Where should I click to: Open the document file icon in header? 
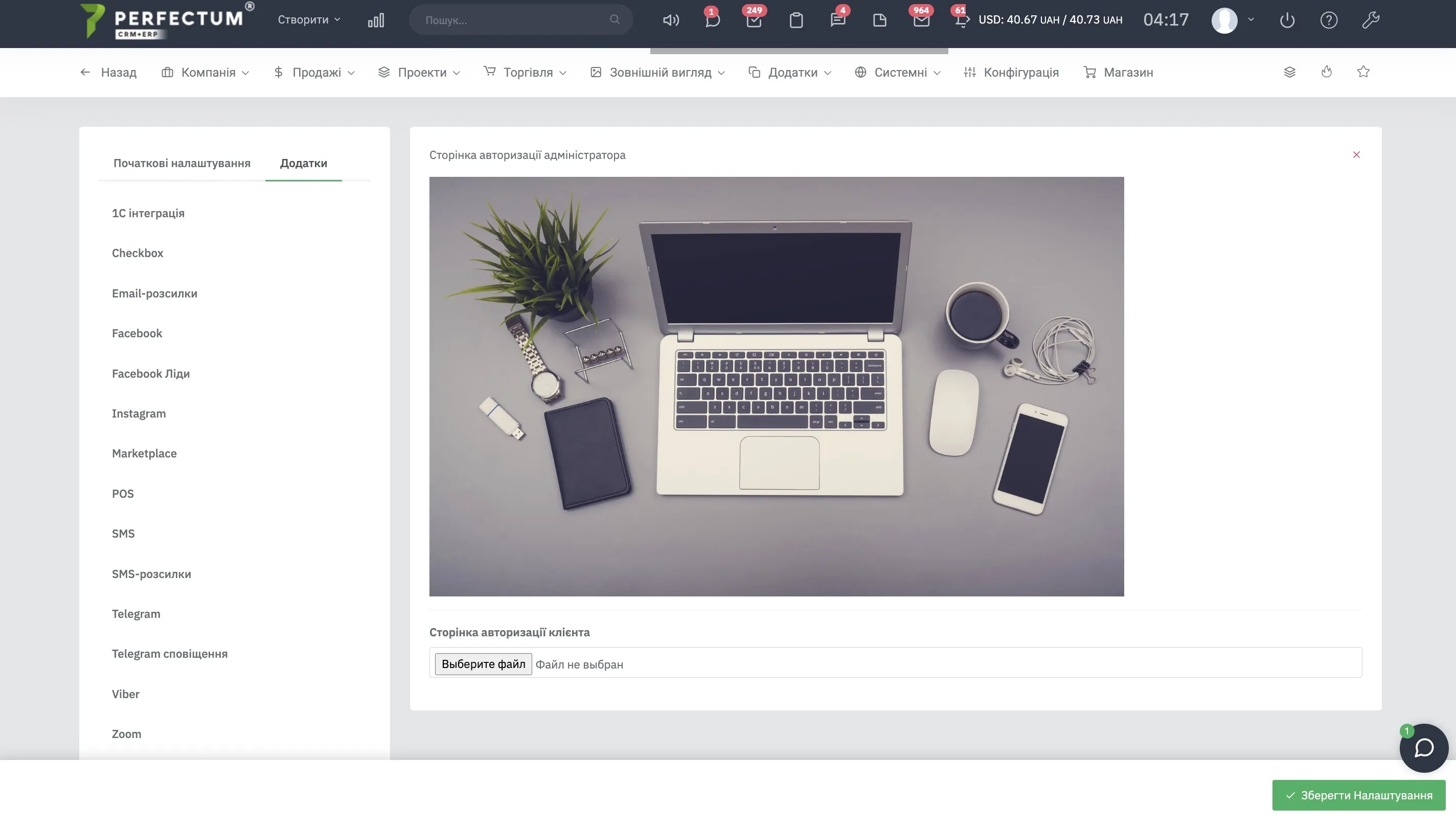pyautogui.click(x=880, y=20)
